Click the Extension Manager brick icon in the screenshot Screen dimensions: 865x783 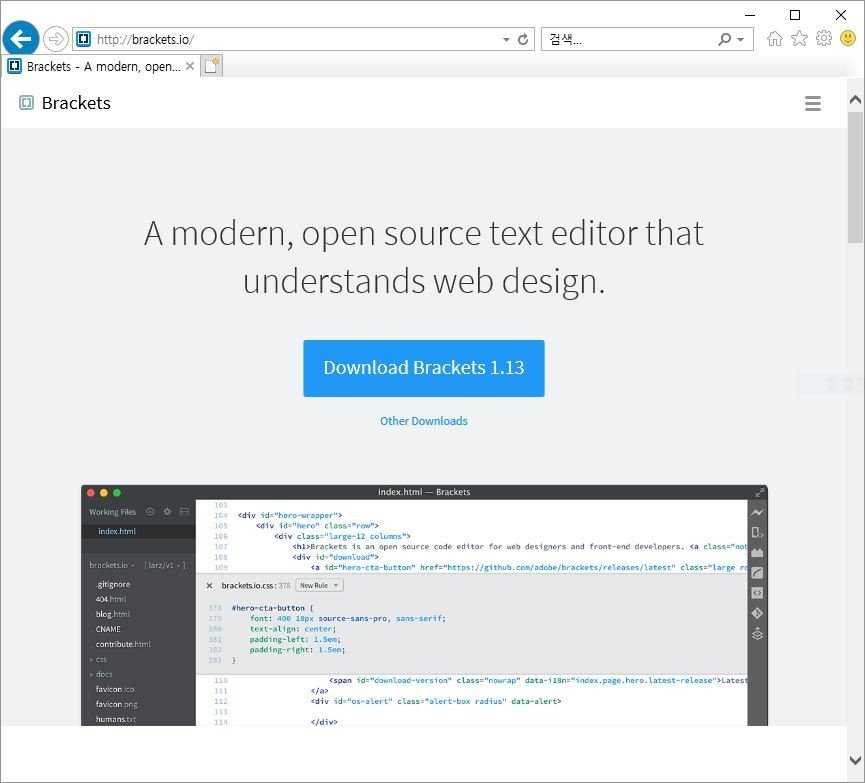point(757,553)
